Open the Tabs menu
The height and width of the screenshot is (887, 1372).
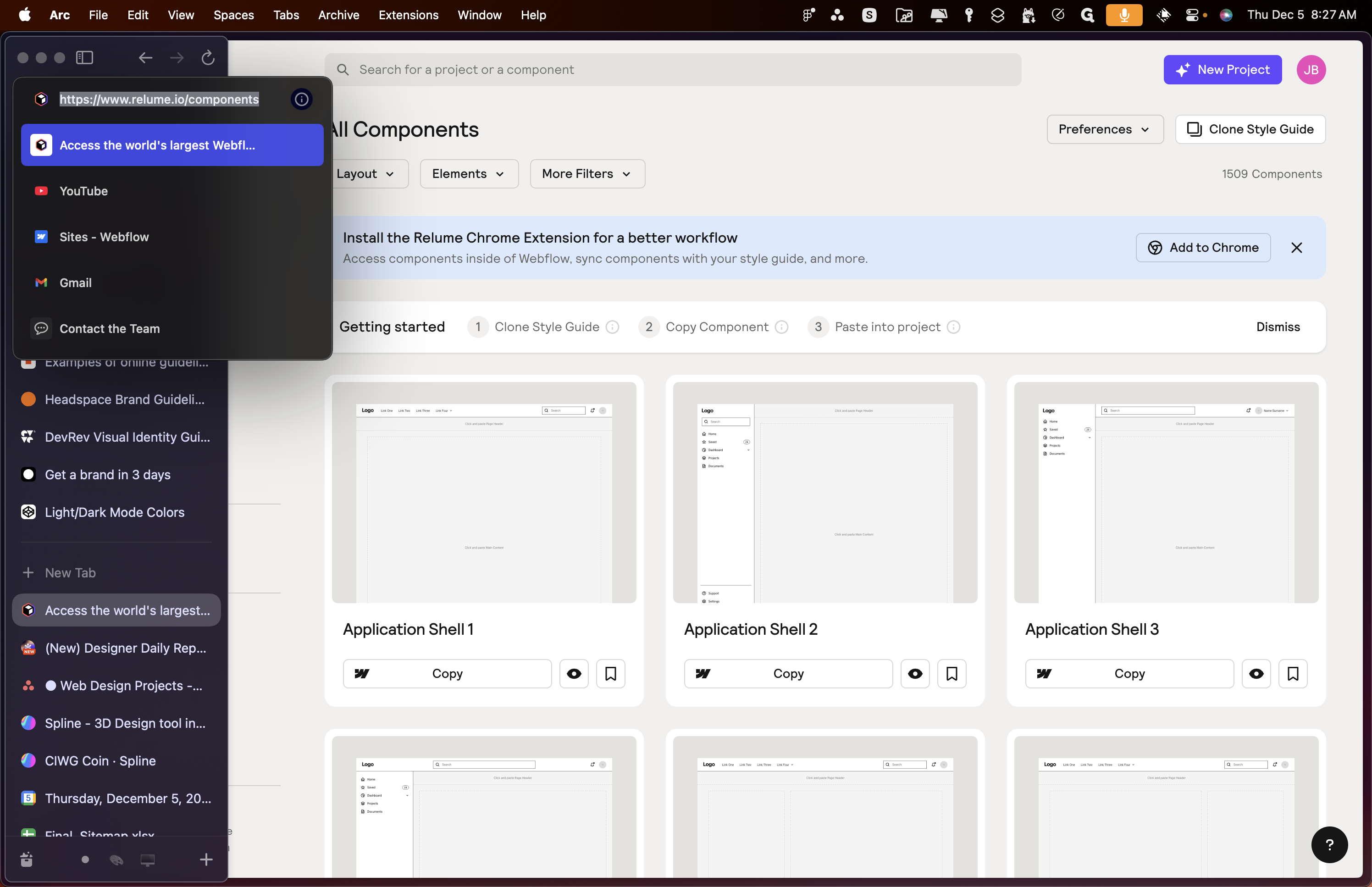click(x=286, y=15)
